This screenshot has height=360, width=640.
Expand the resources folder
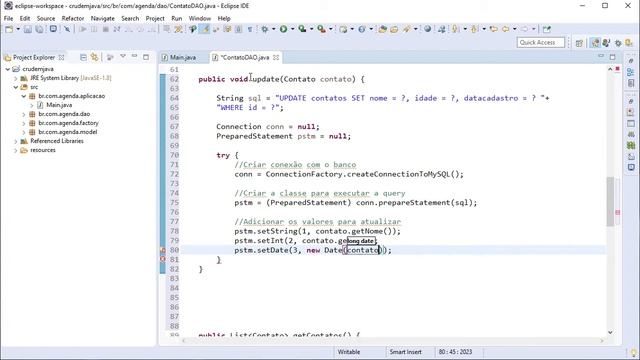tap(16, 150)
